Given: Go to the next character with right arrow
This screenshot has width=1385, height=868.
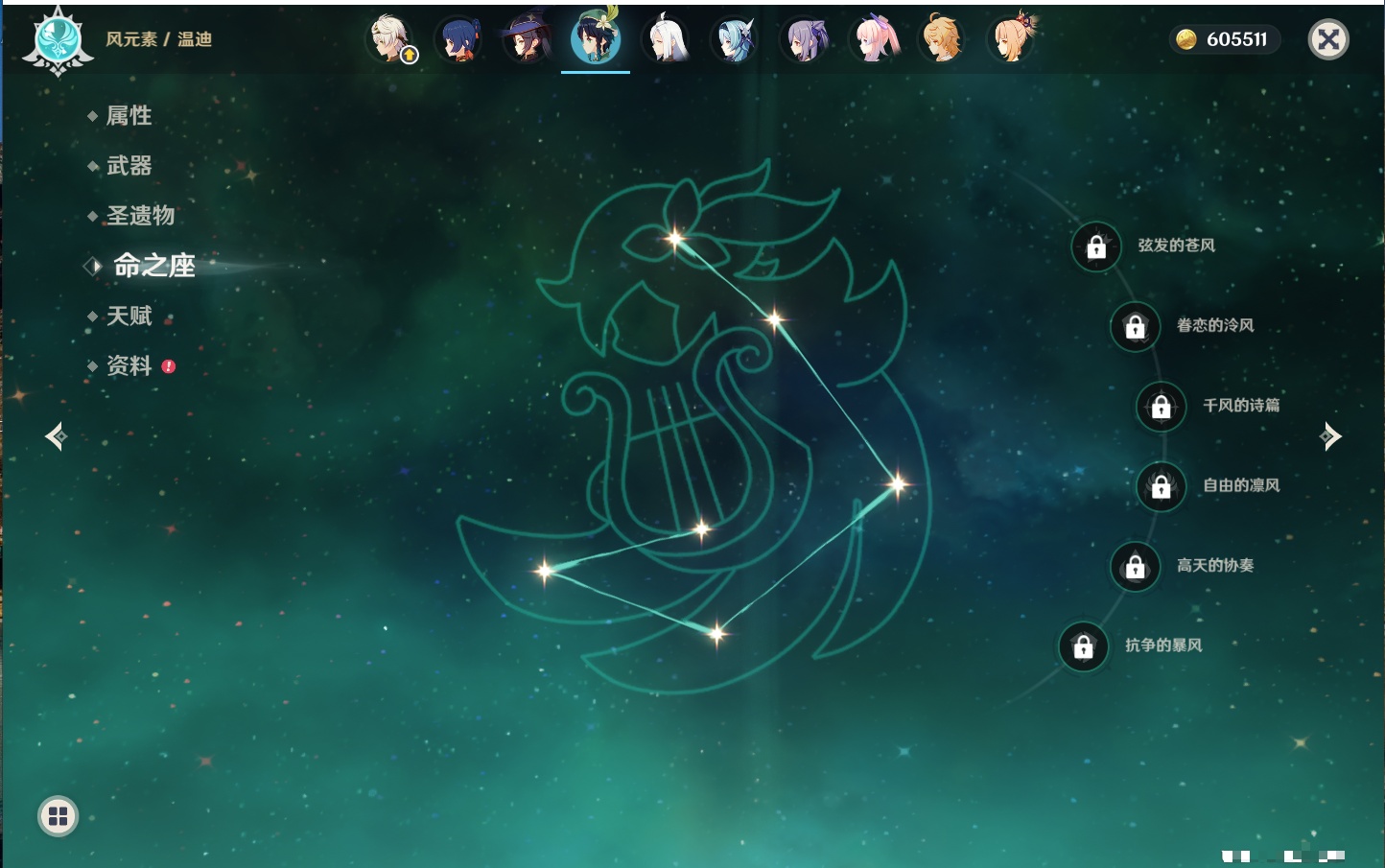Looking at the screenshot, I should click(1330, 436).
